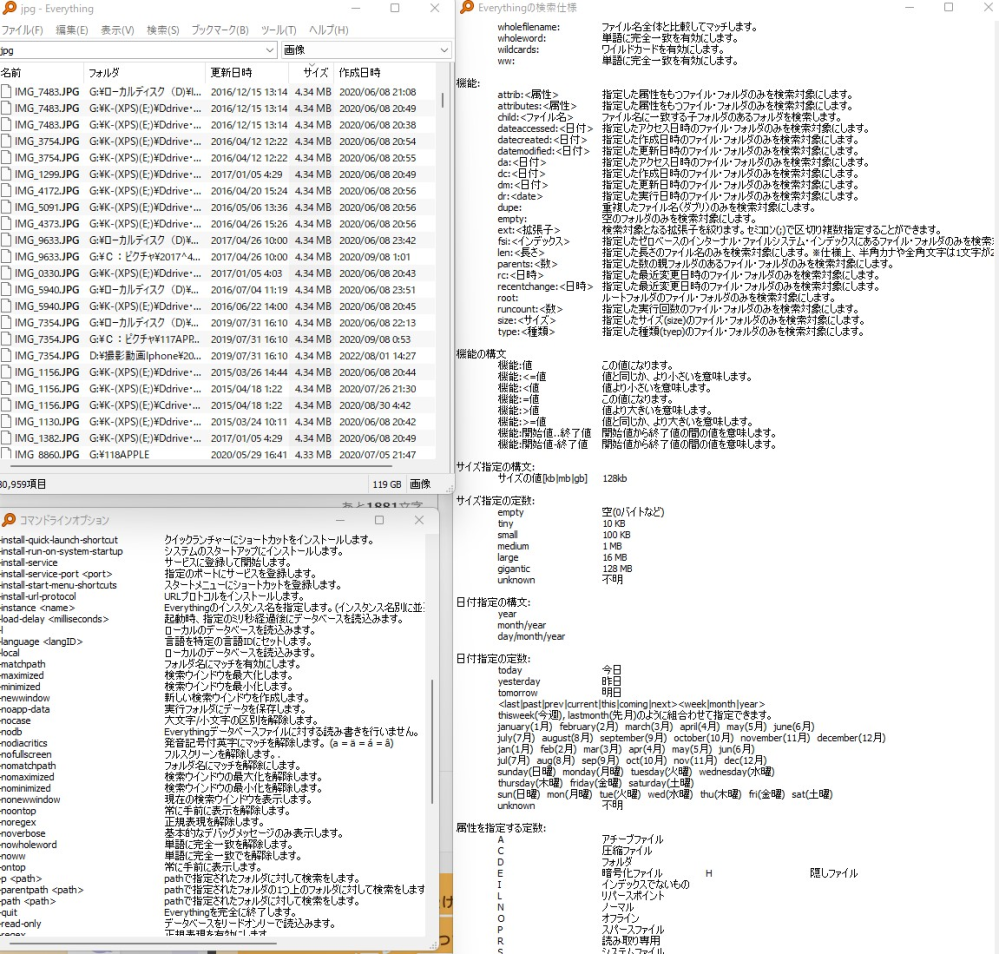Click the yesterday date constant entry

coord(519,681)
